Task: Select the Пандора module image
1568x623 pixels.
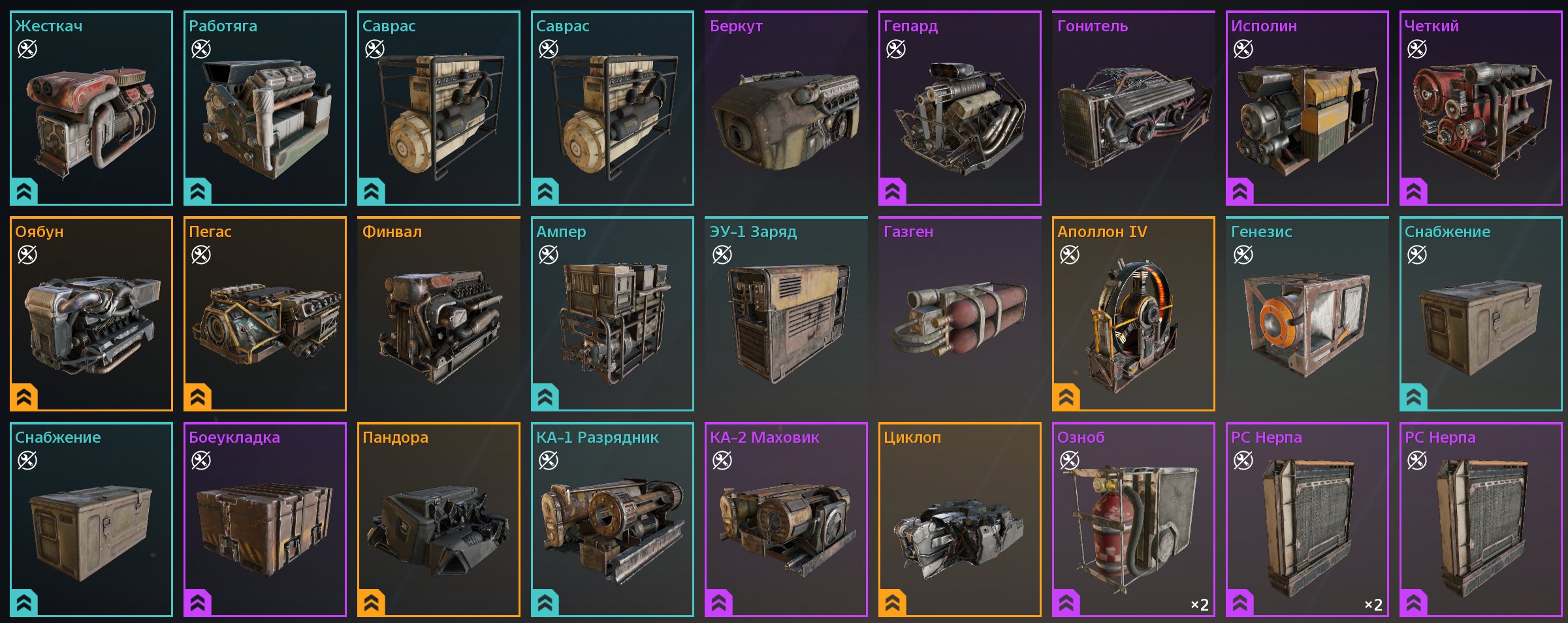Action: coord(439,530)
